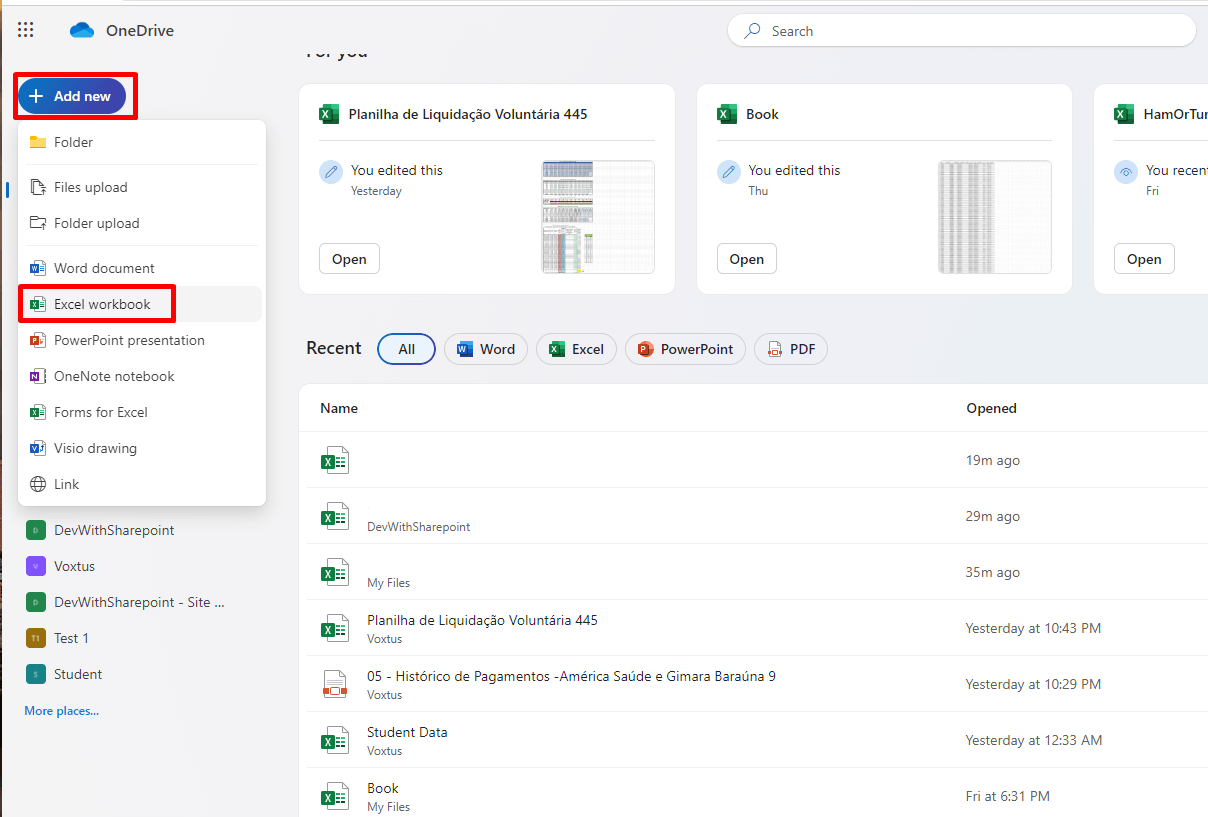Screen dimensions: 1208x817
Task: Filter recent files by PowerPoint
Action: [x=685, y=349]
